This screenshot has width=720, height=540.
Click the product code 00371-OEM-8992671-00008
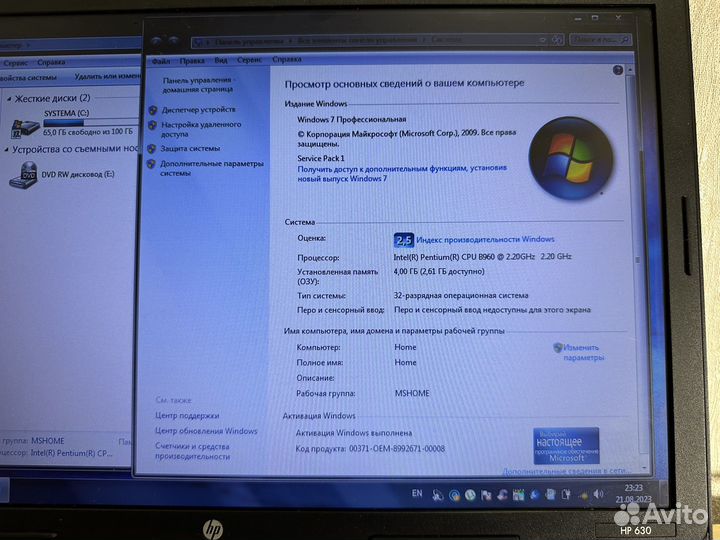[397, 449]
